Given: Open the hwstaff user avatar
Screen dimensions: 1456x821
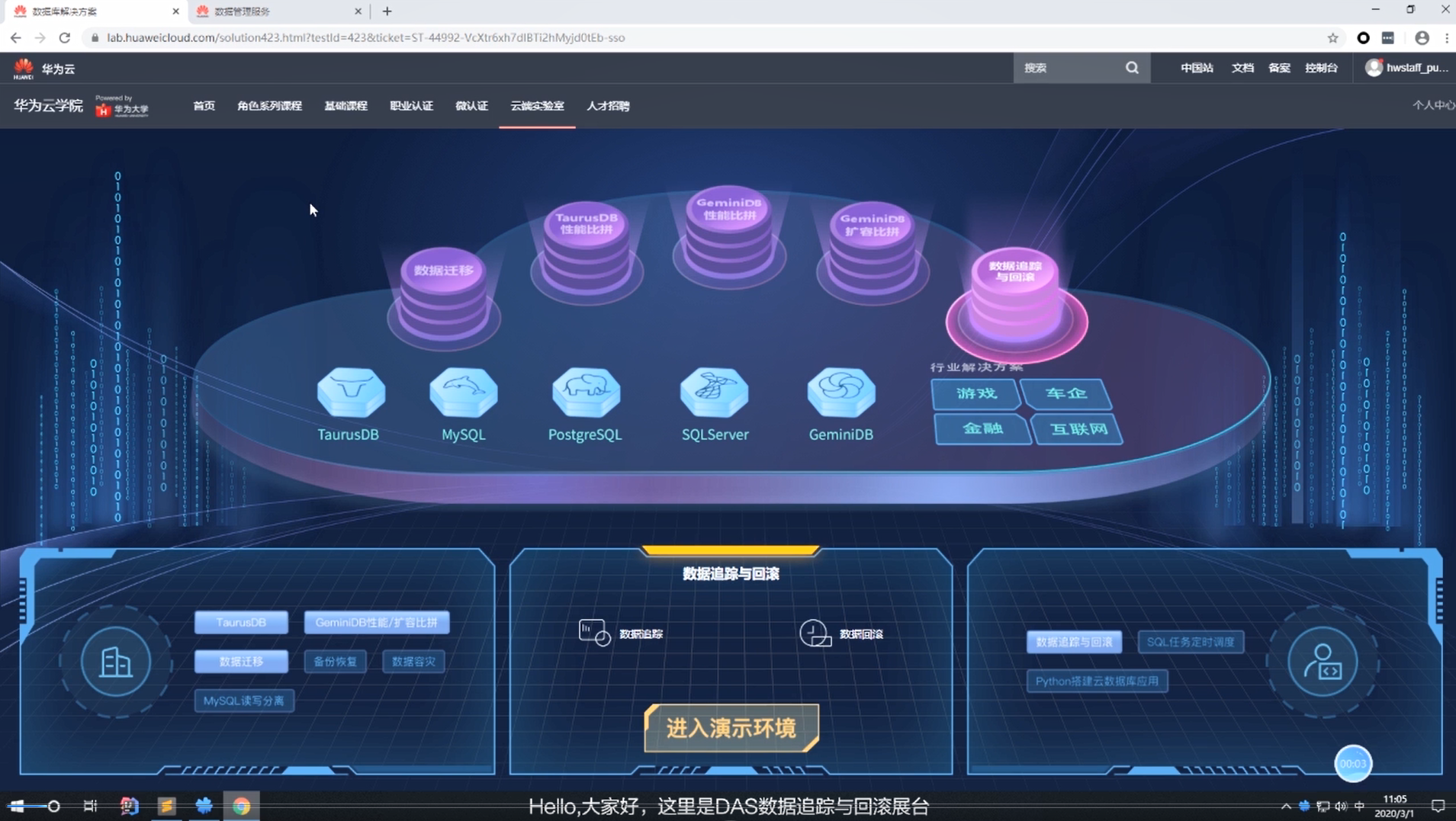Looking at the screenshot, I should coord(1374,68).
